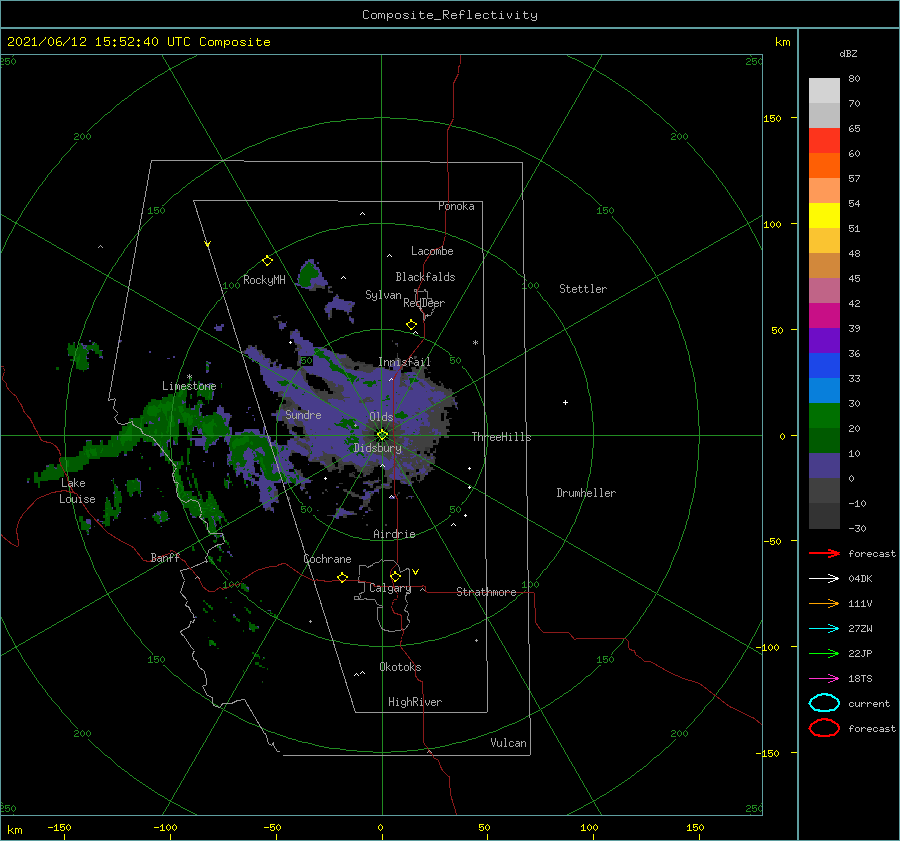Click the RedDeer city label
The width and height of the screenshot is (900, 841).
tap(424, 303)
